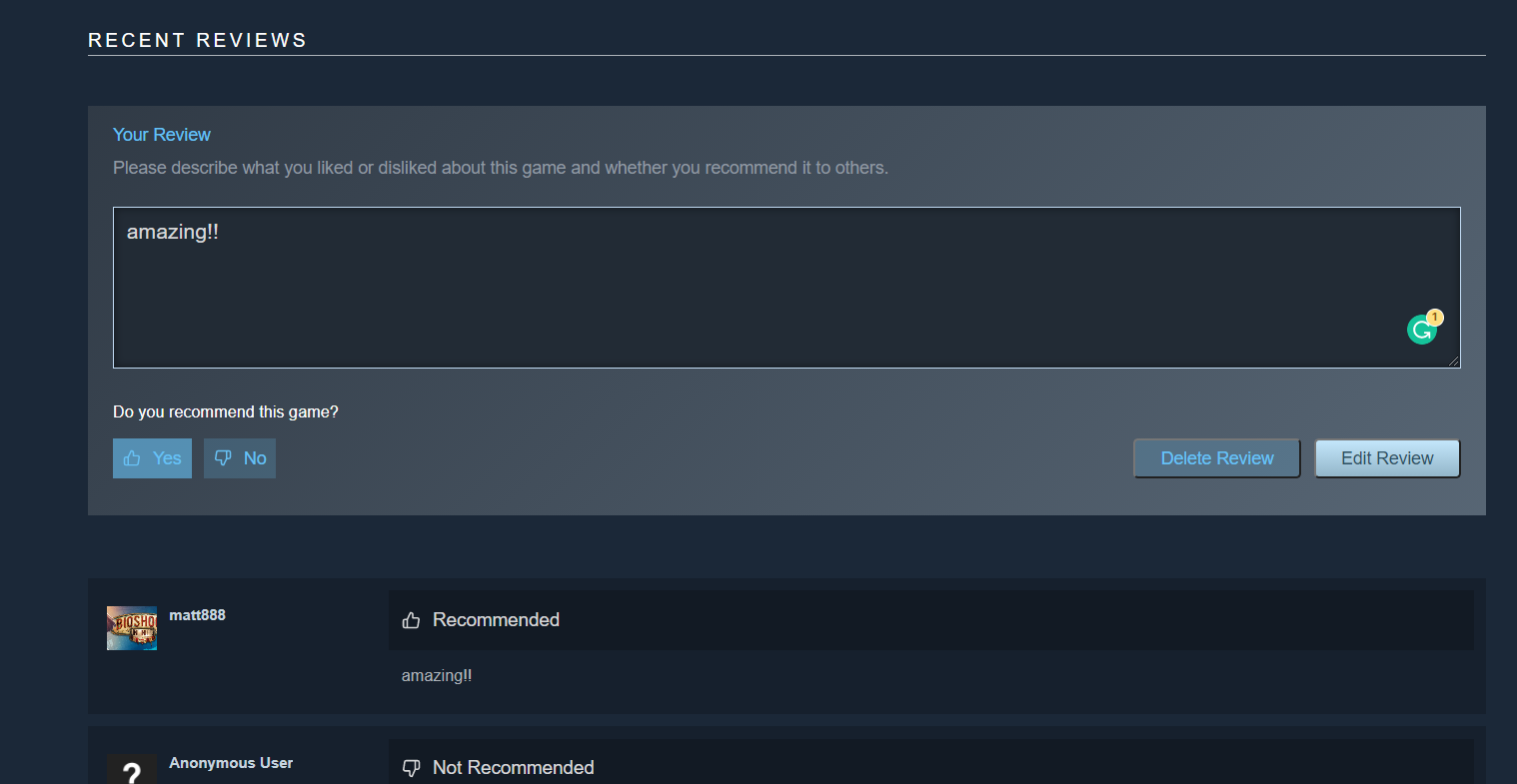Click the Not Recommended review label
The height and width of the screenshot is (784, 1517).
click(514, 768)
